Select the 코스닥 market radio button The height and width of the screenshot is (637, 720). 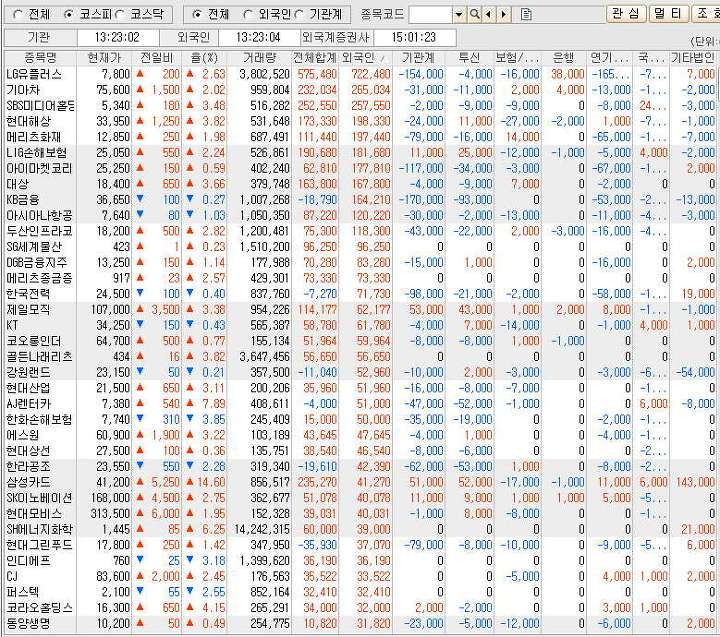119,15
